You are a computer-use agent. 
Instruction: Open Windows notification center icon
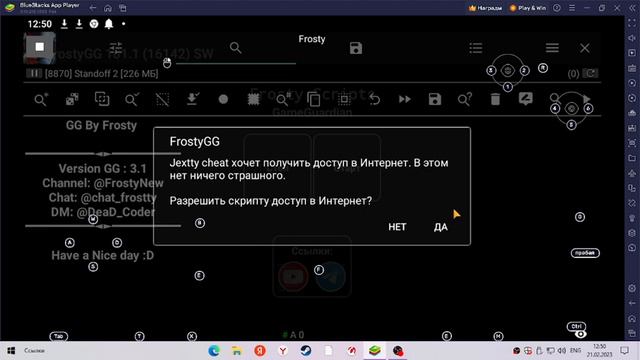[x=624, y=351]
